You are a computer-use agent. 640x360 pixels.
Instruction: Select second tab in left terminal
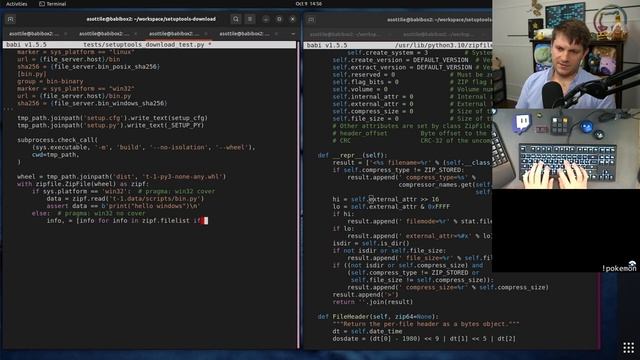click(x=104, y=34)
